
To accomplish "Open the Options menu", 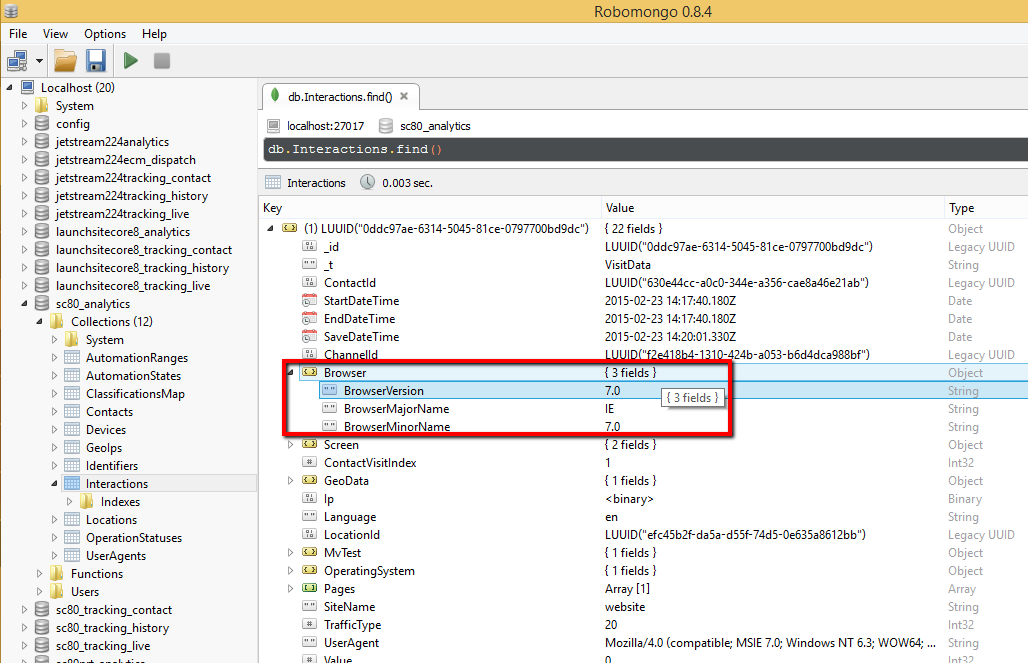I will point(105,34).
